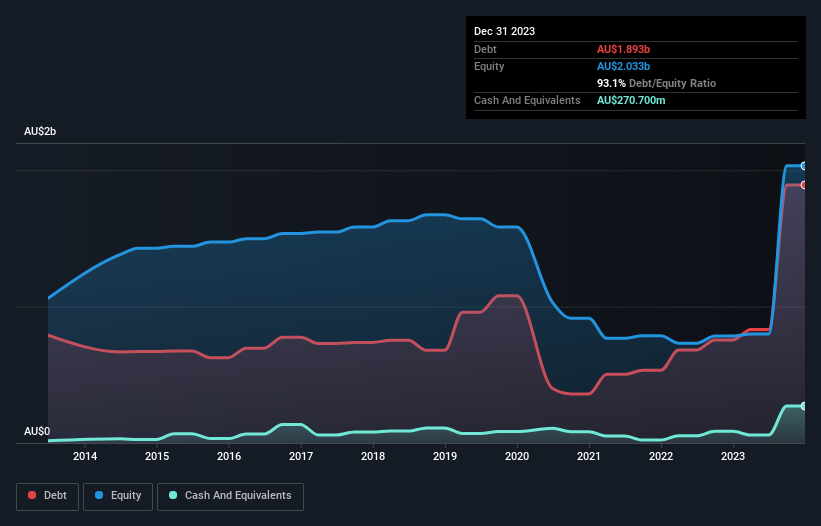821x526 pixels.
Task: Toggle Cash And Equivalents legend button
Action: click(x=230, y=496)
